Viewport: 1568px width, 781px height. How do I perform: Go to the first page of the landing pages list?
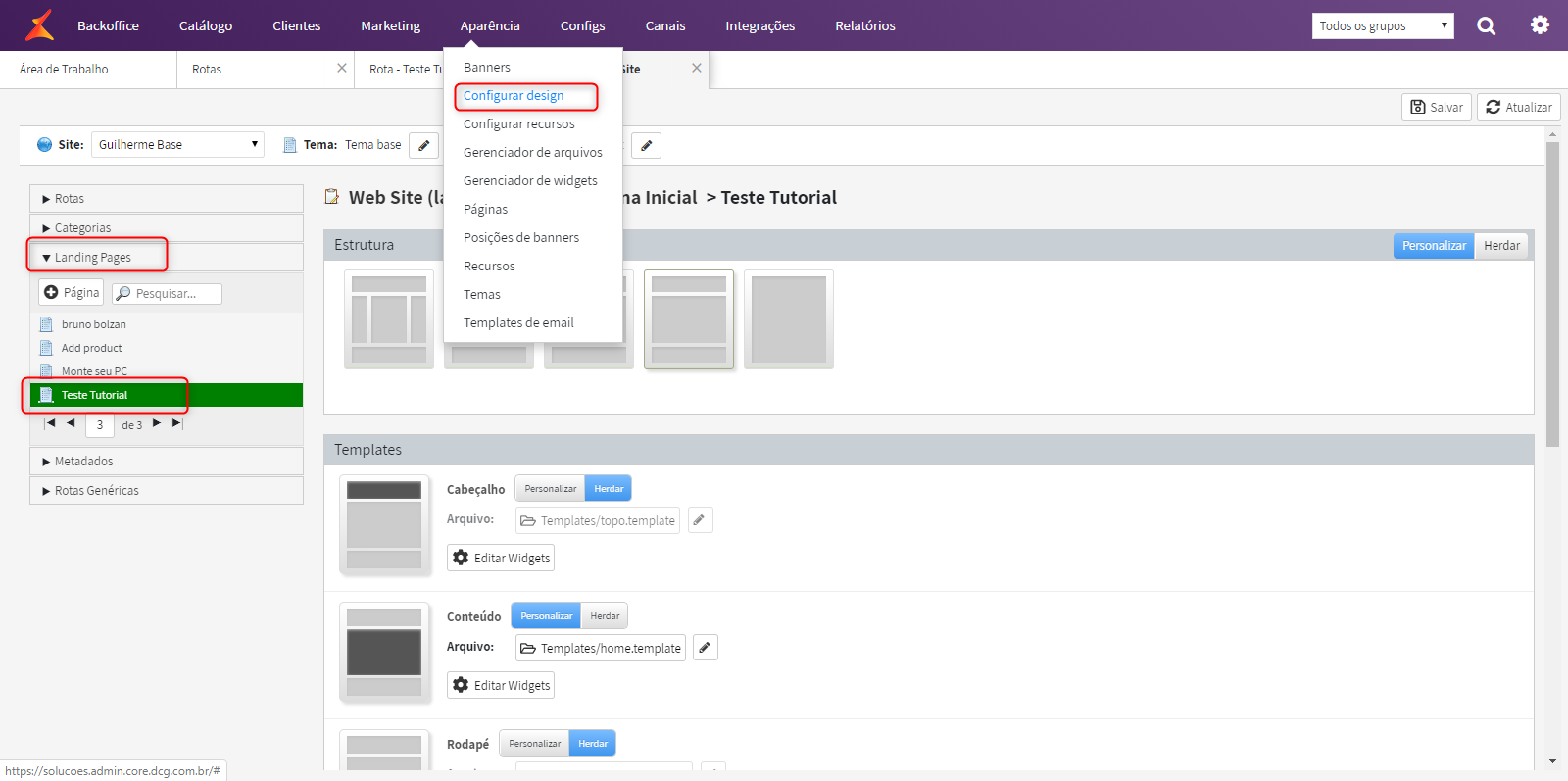tap(50, 423)
